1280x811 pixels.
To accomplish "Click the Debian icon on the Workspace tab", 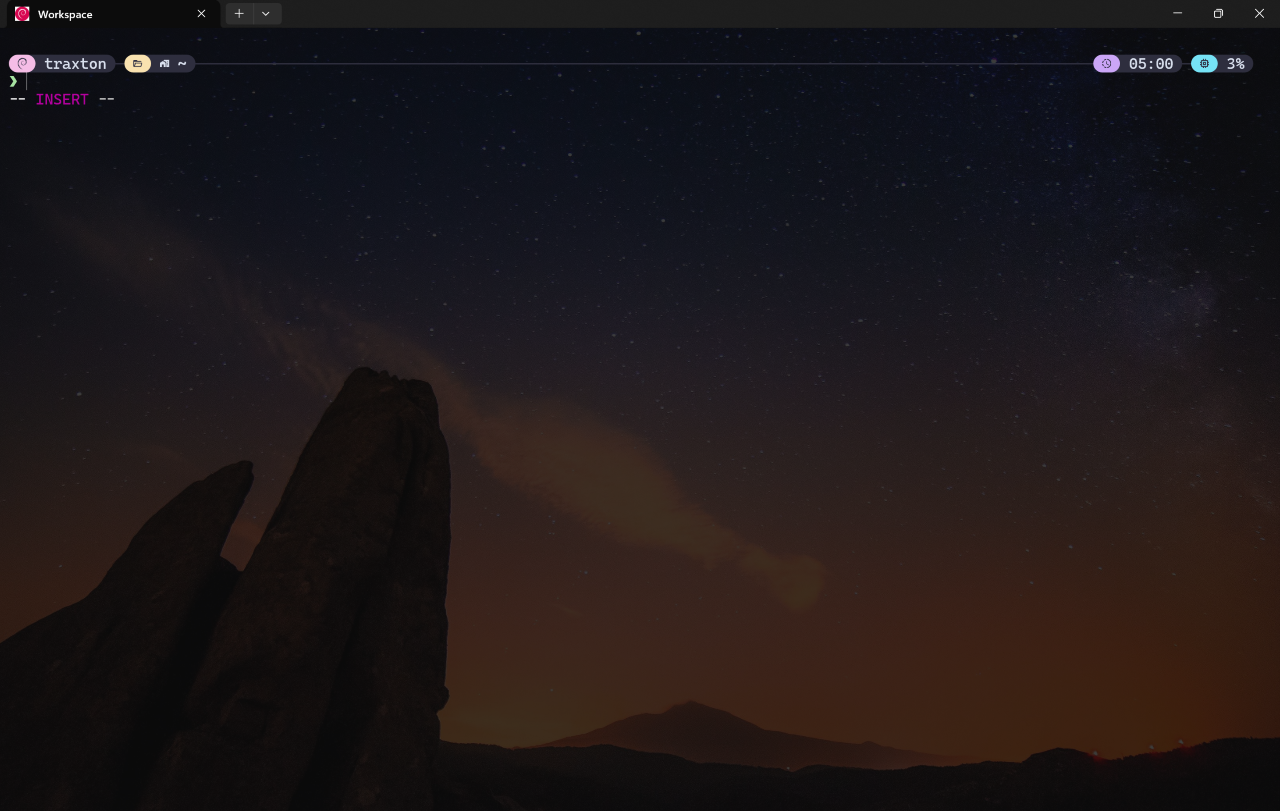I will [21, 14].
